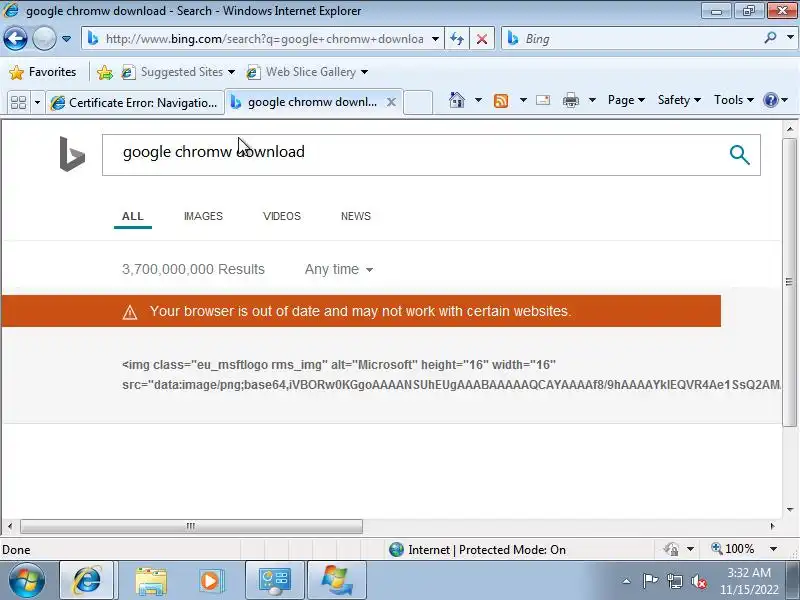Click the Print icon
This screenshot has height=600, width=800.
tap(570, 100)
